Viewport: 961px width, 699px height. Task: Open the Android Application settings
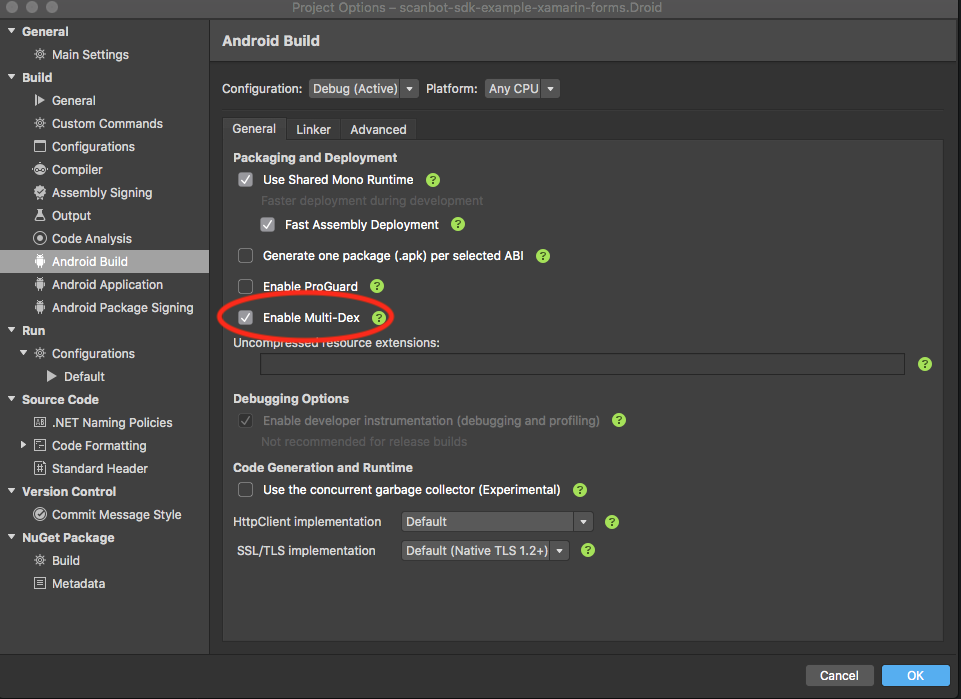pos(106,284)
